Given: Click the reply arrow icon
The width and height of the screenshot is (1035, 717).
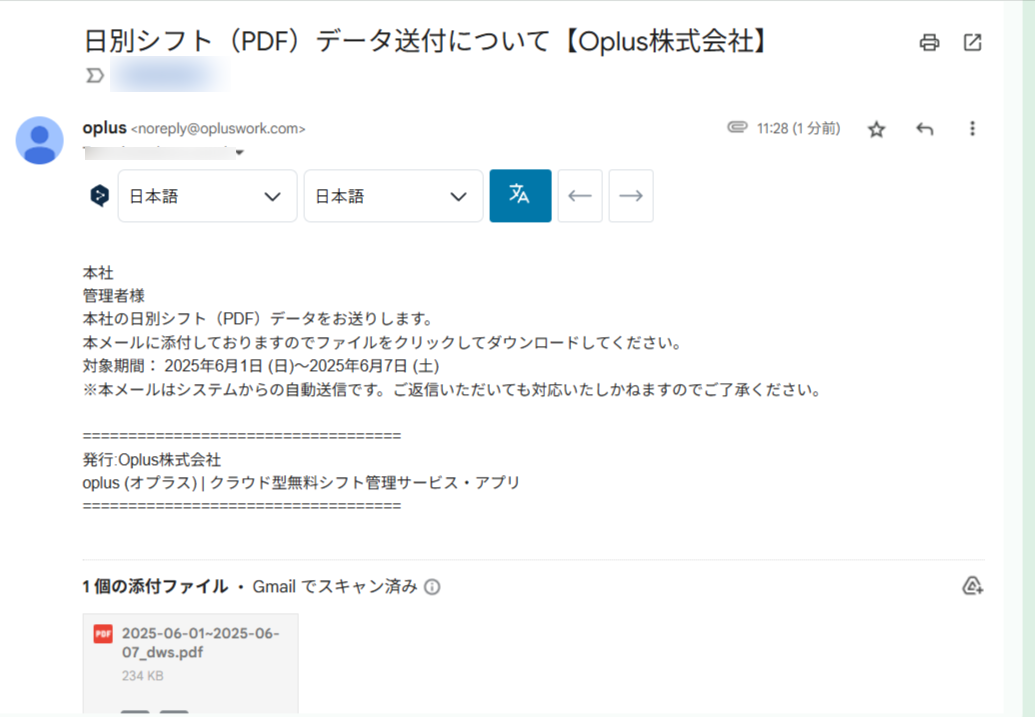Looking at the screenshot, I should pos(925,129).
